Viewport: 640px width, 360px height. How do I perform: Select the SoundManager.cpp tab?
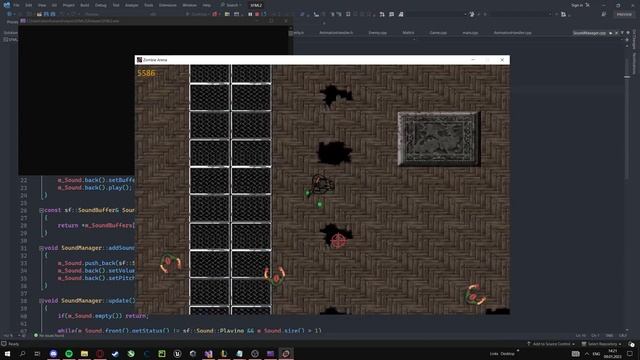coord(589,33)
